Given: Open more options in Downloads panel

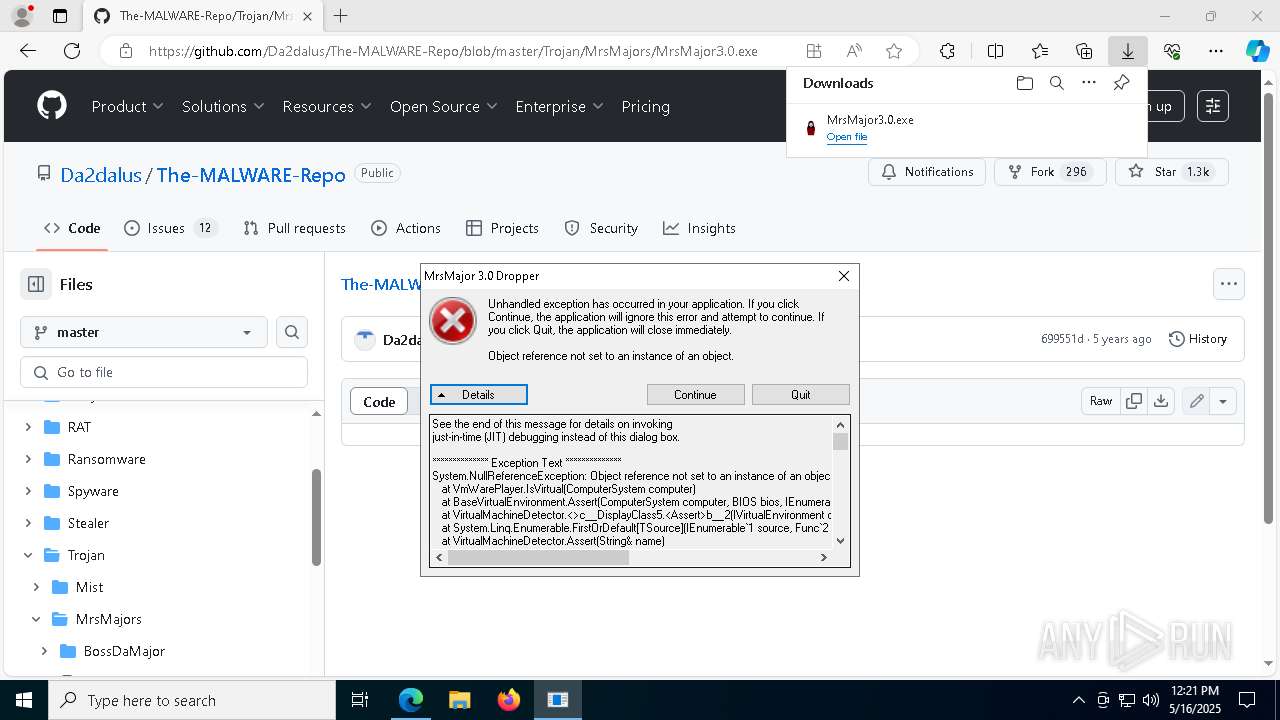Looking at the screenshot, I should [1089, 83].
